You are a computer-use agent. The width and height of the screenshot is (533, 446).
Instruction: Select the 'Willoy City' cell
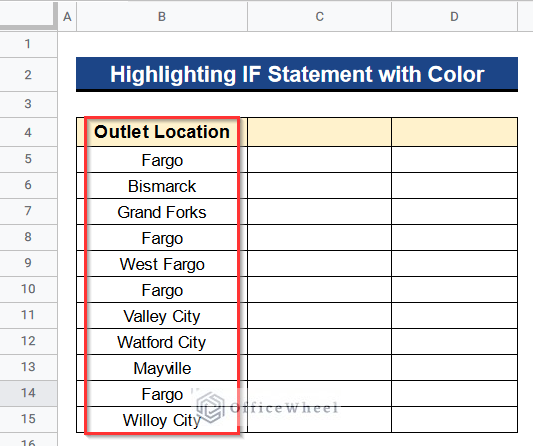click(162, 419)
